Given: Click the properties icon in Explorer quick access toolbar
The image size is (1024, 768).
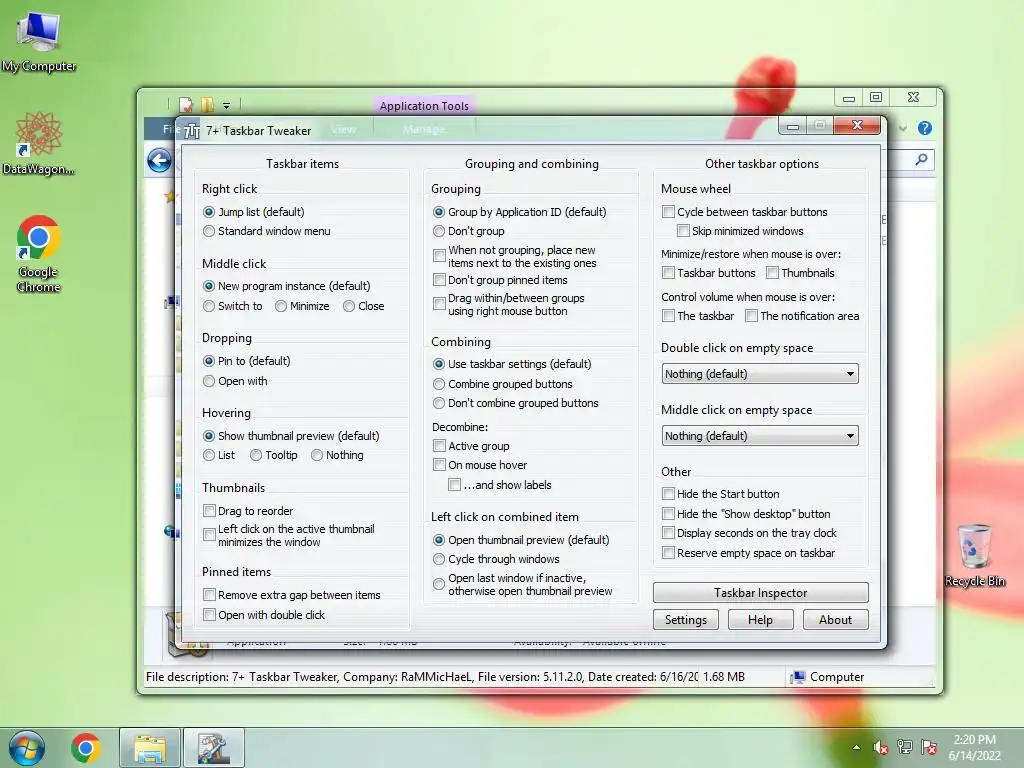Looking at the screenshot, I should pos(186,104).
